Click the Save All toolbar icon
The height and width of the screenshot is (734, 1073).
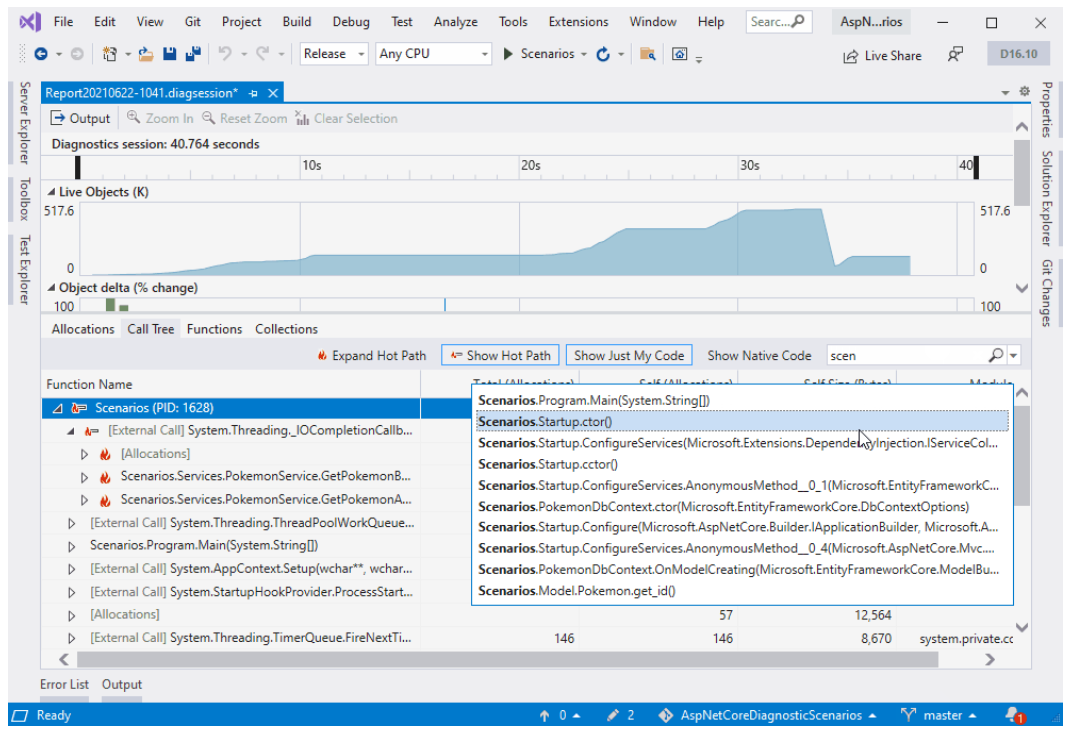[x=193, y=54]
